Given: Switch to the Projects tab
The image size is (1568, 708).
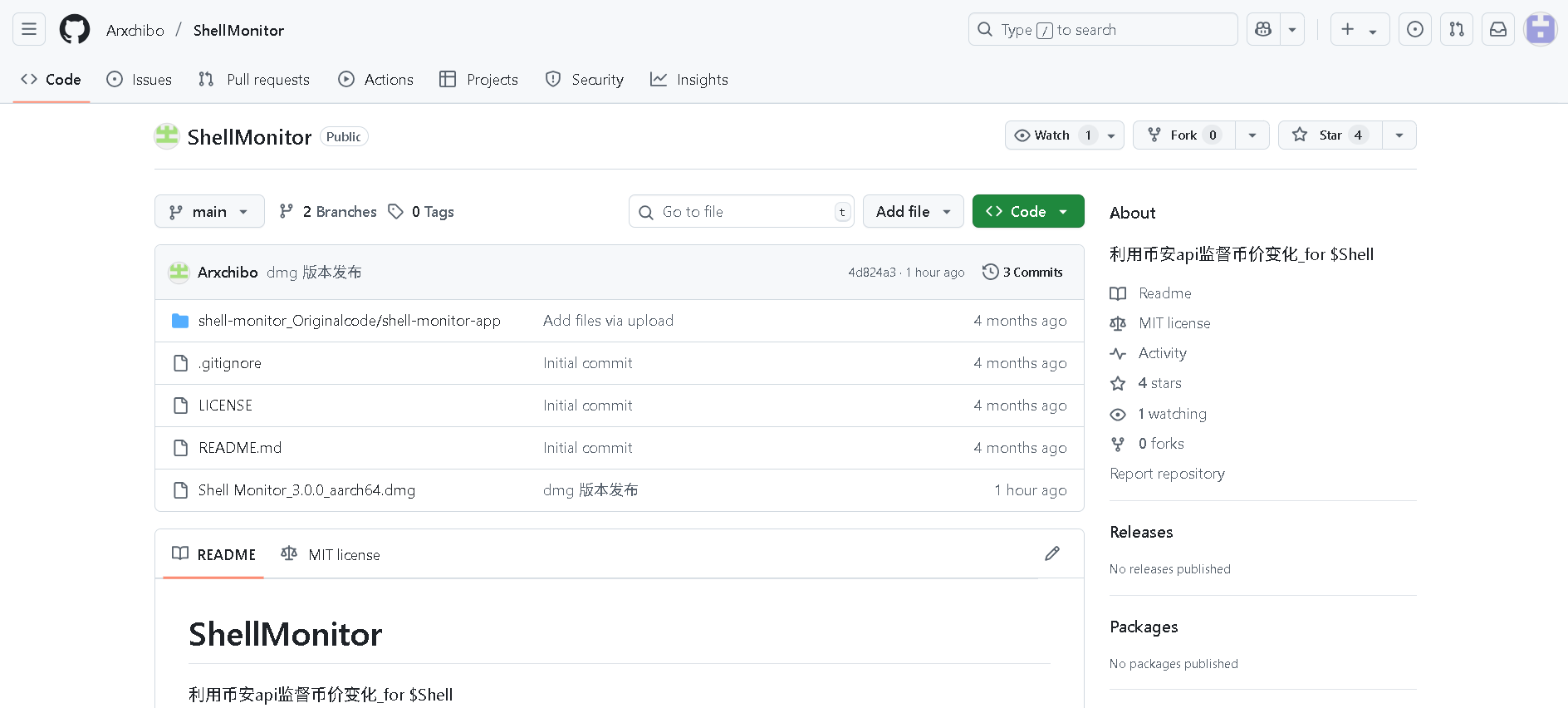Looking at the screenshot, I should point(478,80).
